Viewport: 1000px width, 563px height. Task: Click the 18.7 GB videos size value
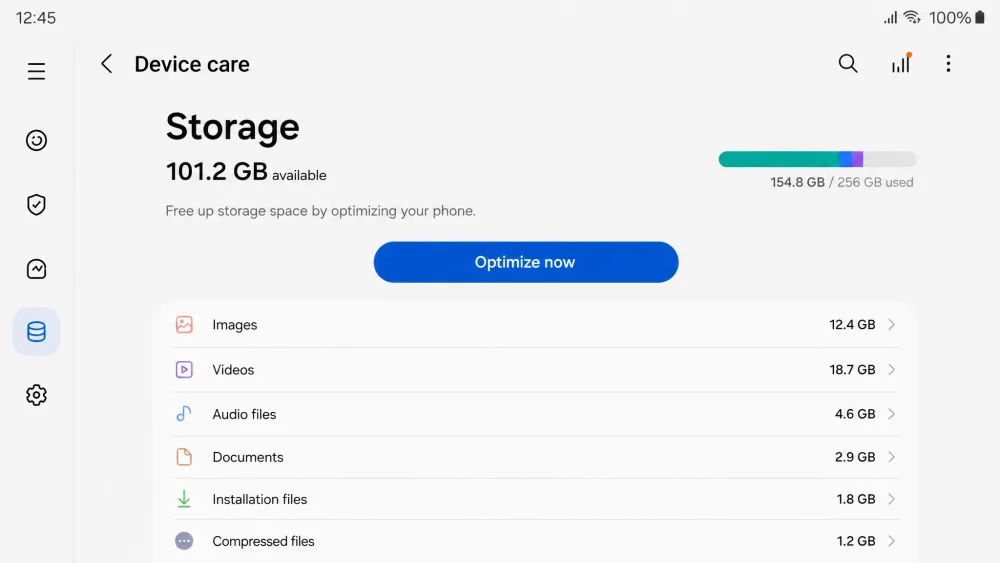click(852, 370)
